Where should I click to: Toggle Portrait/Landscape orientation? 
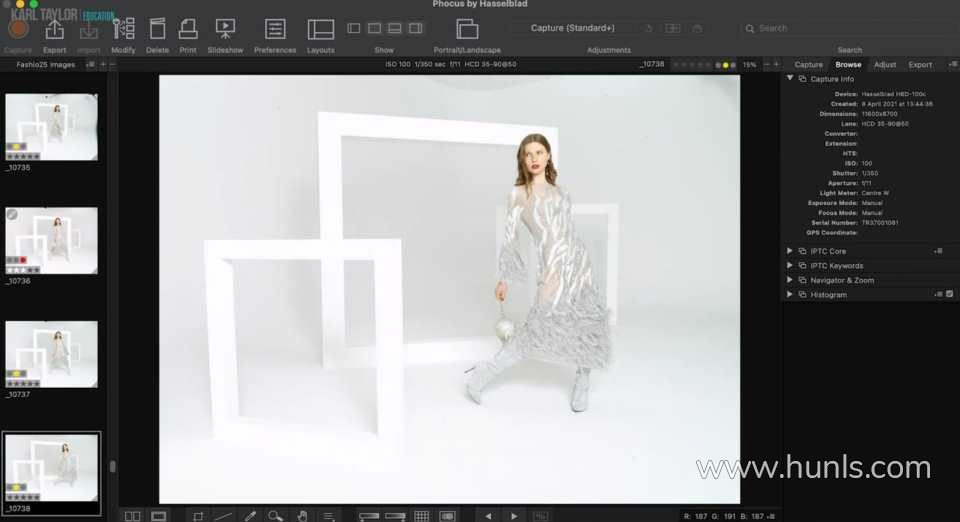467,30
